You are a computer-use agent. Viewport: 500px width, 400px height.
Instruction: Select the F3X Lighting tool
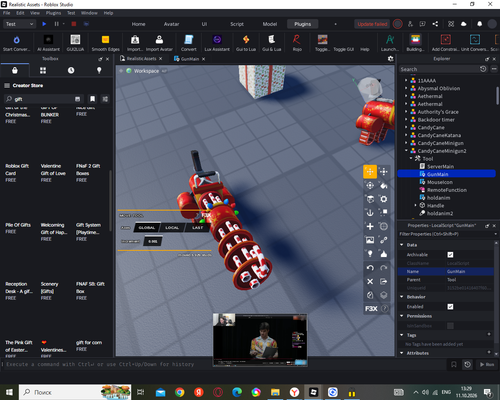(370, 254)
